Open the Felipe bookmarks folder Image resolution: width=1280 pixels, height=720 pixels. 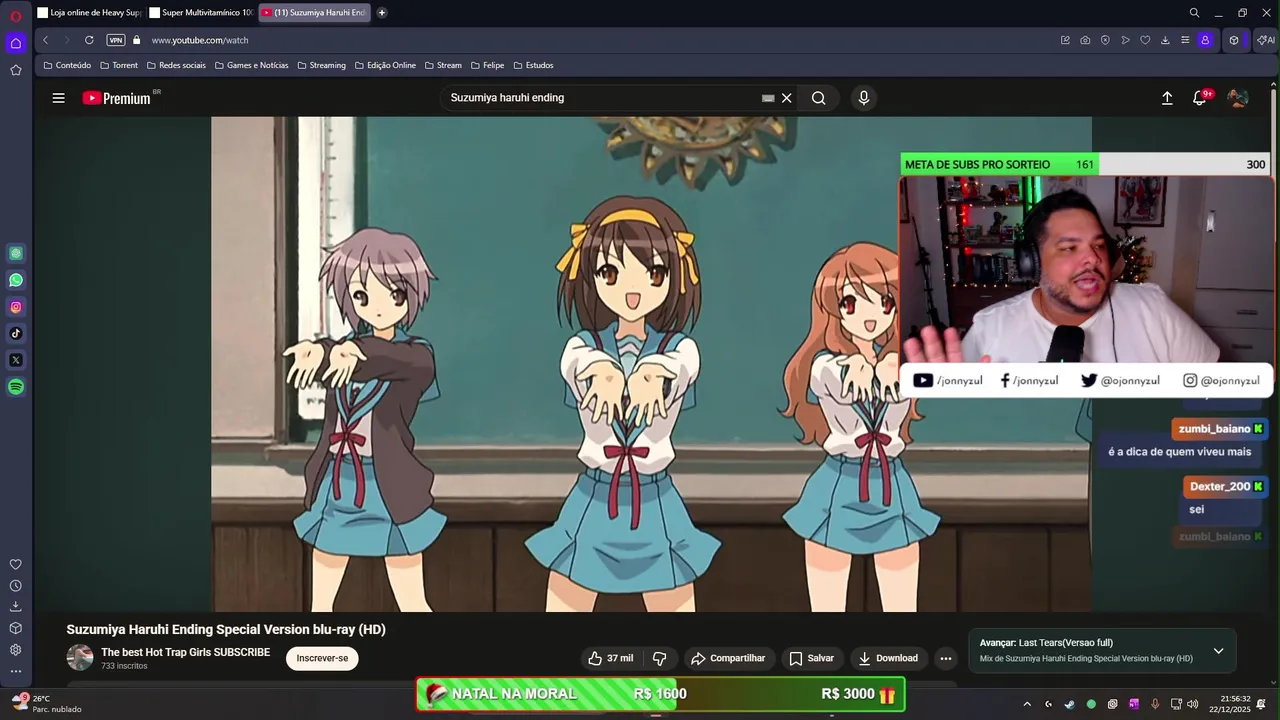(x=487, y=65)
